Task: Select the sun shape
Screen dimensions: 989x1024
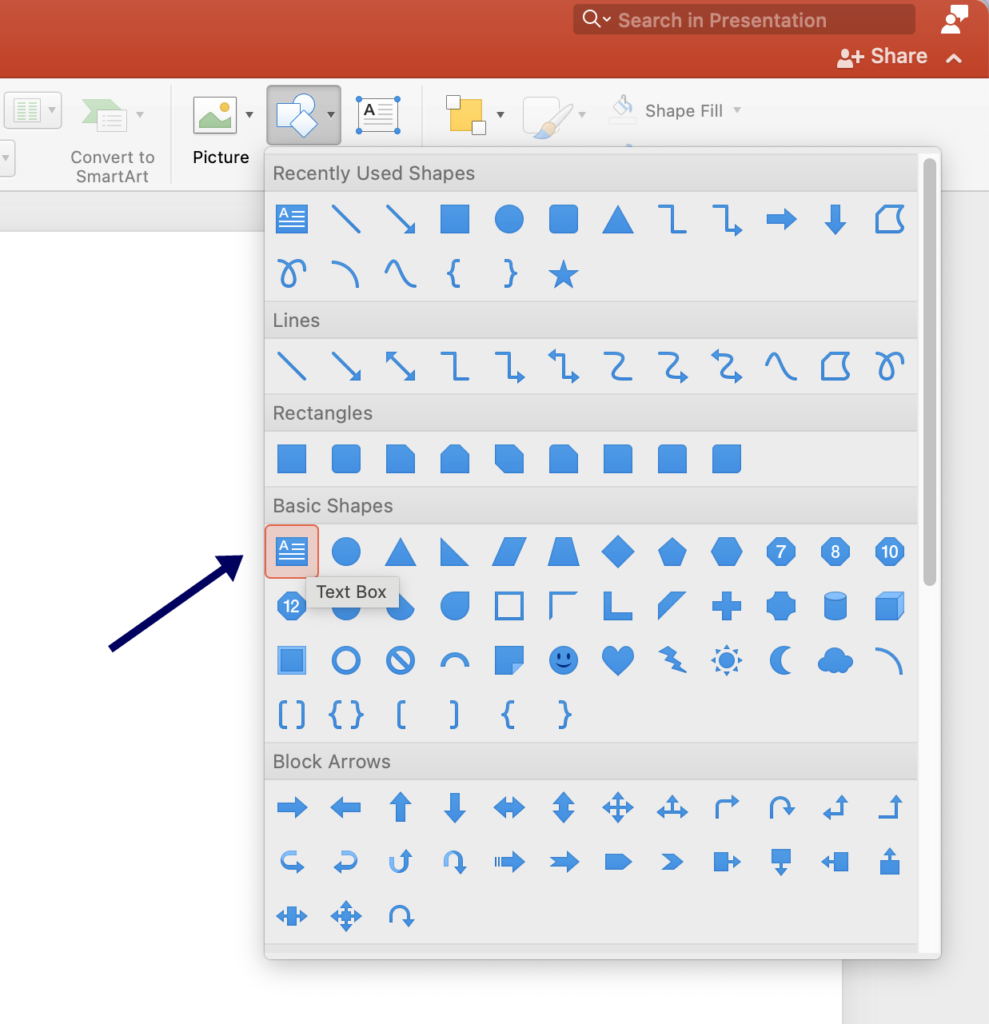Action: point(726,660)
